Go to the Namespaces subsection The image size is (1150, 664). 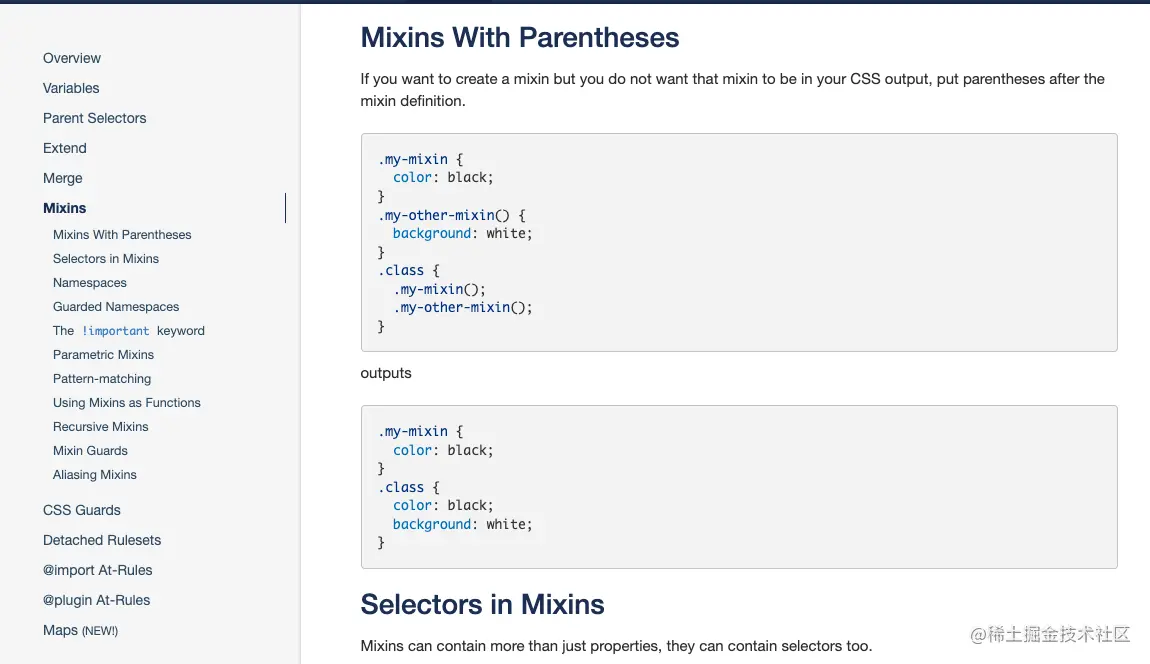click(90, 283)
